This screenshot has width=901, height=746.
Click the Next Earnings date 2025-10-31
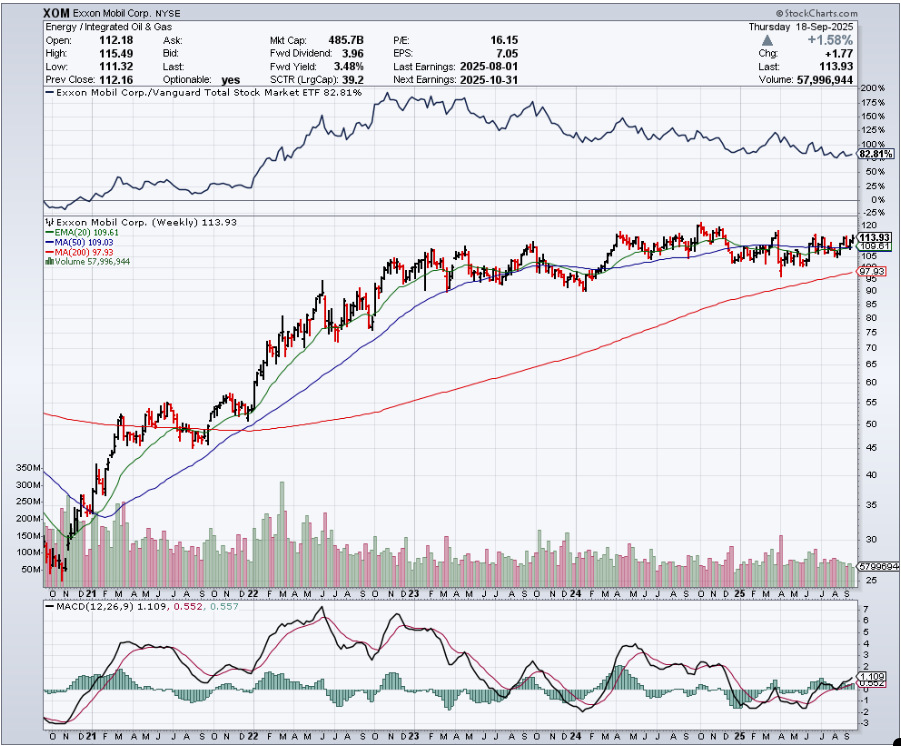(x=489, y=80)
